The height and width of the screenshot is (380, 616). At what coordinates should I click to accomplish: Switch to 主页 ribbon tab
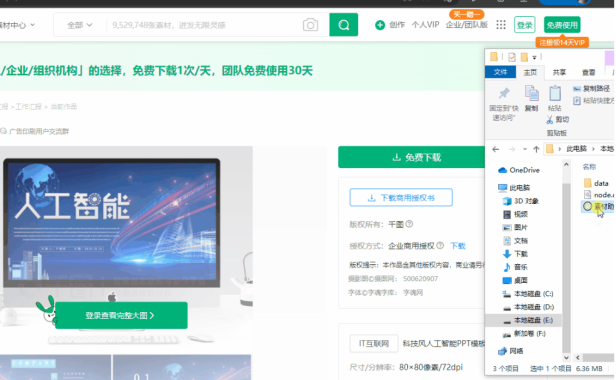click(x=530, y=72)
